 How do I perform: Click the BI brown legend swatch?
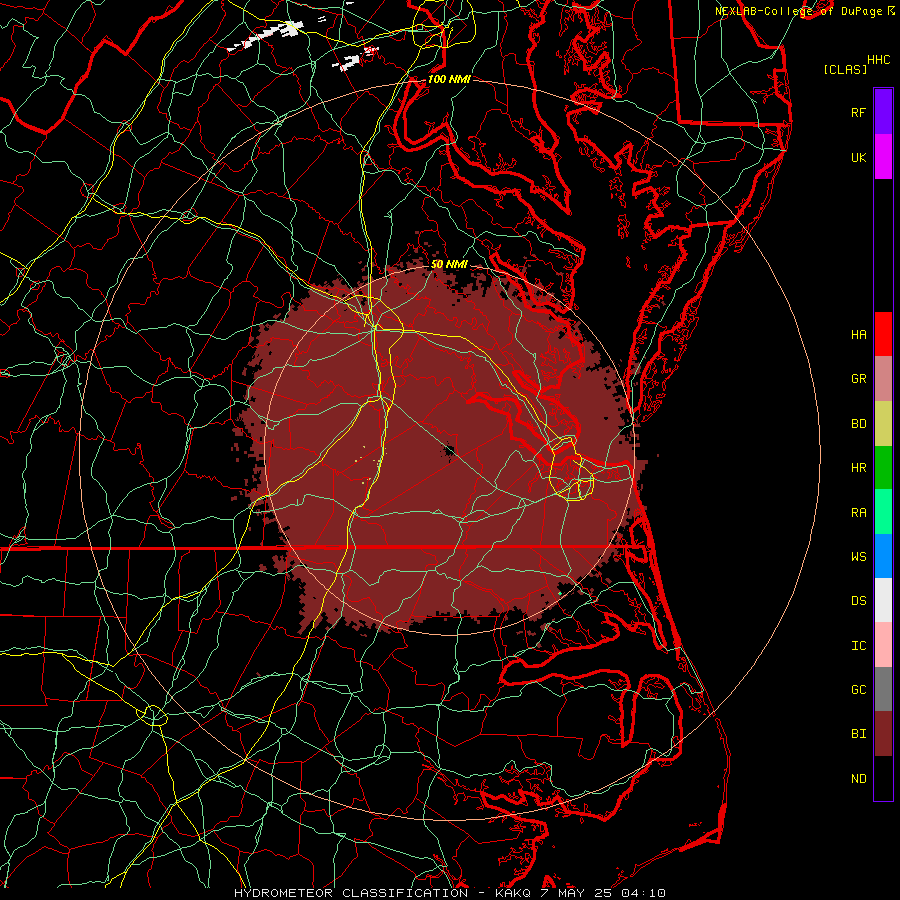coord(883,734)
